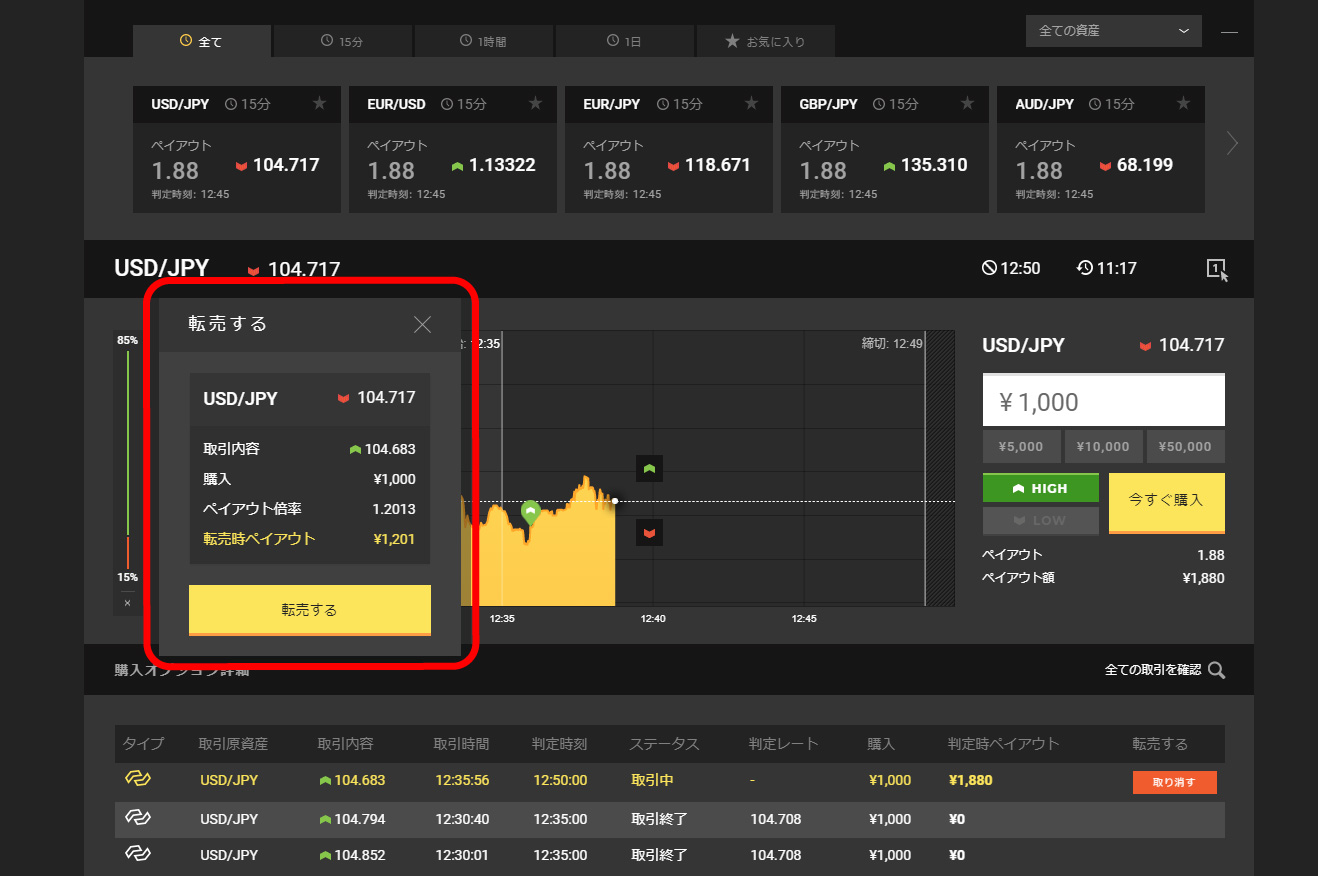
Task: Favorite the EUR/USD card star
Action: point(535,103)
